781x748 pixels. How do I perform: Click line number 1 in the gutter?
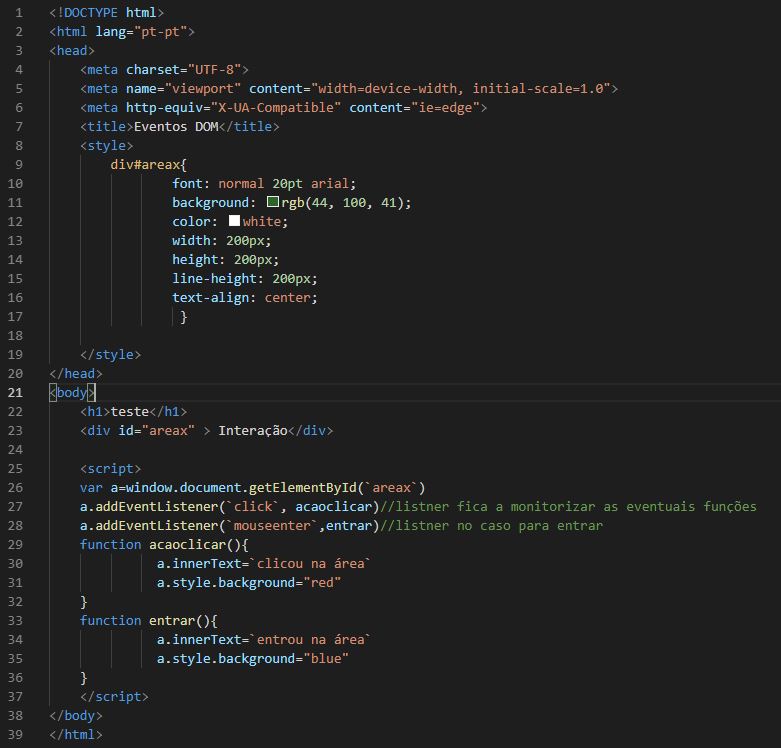click(19, 12)
